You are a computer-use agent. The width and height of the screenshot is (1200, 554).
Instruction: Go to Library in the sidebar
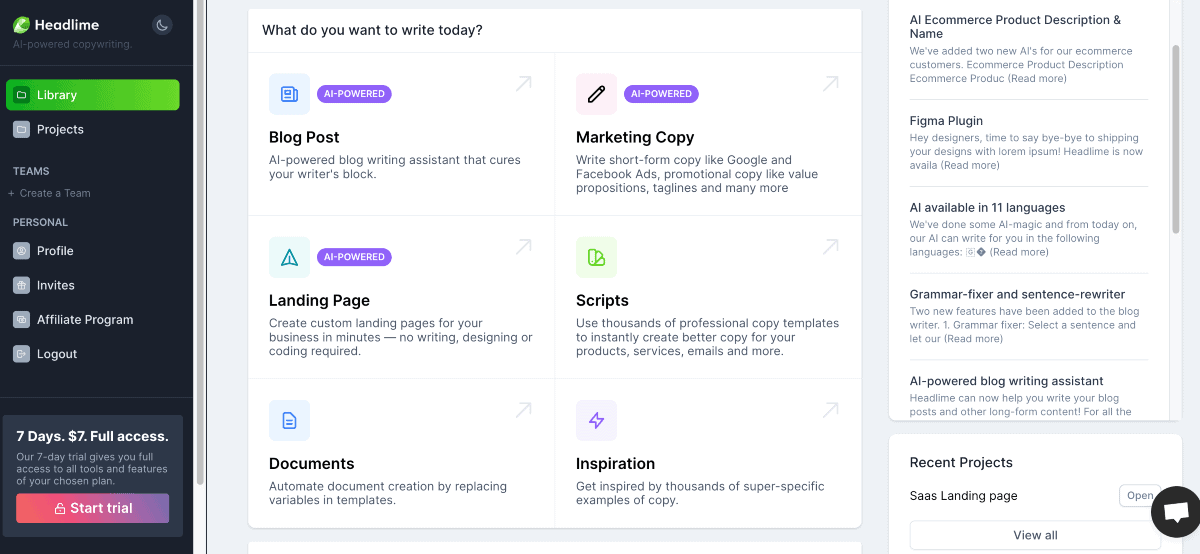tap(92, 95)
